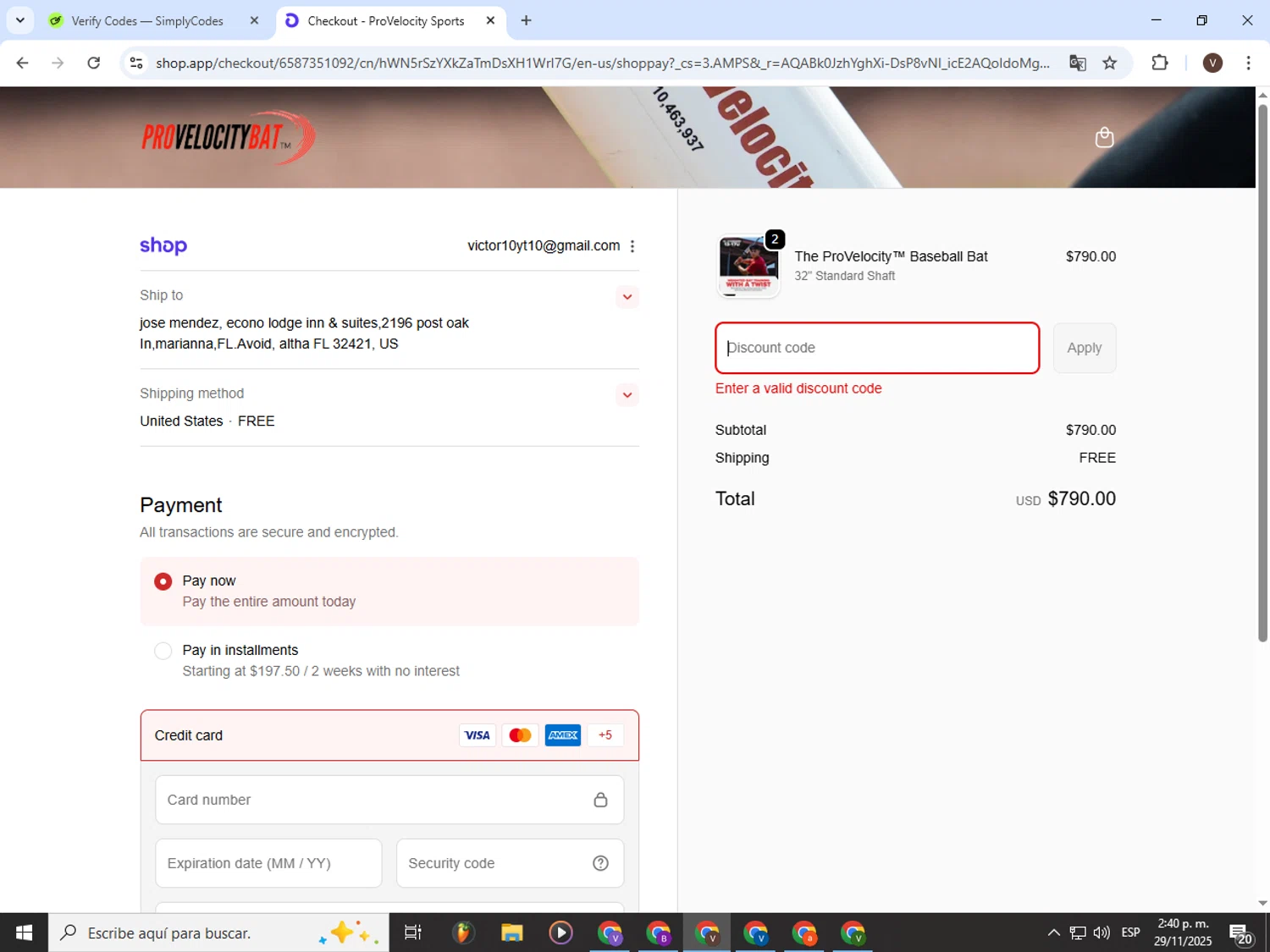Expand the Ship to address section
The width and height of the screenshot is (1270, 952).
click(x=627, y=297)
